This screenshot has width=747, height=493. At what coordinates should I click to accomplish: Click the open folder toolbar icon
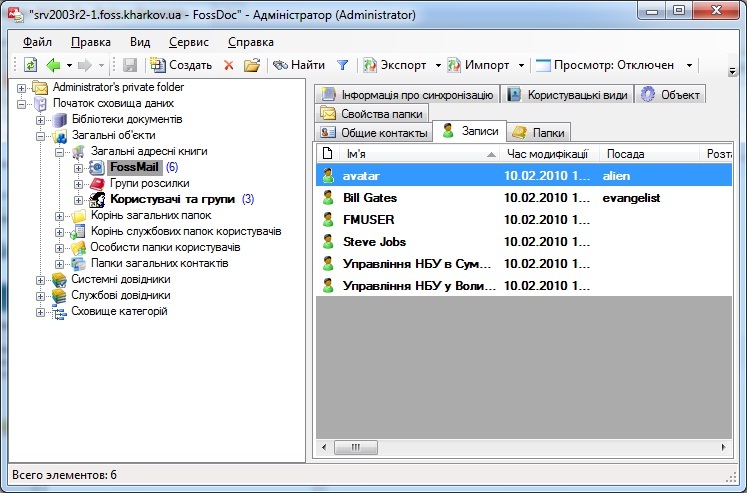click(252, 65)
